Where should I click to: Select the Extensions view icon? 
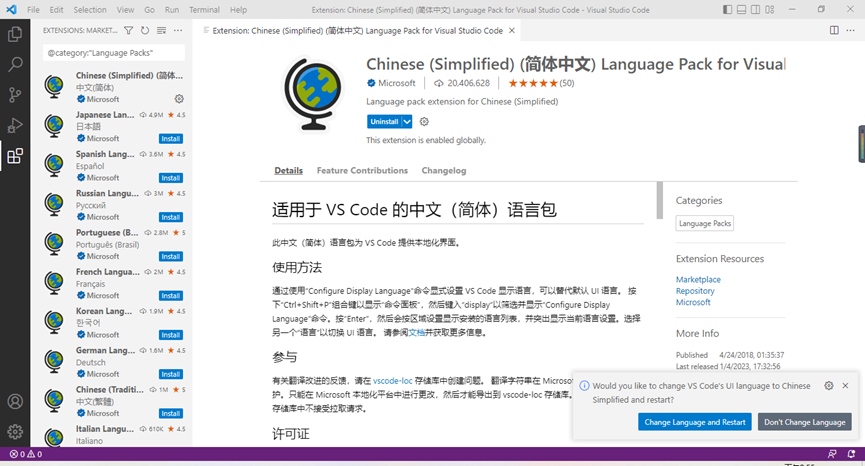pos(15,156)
